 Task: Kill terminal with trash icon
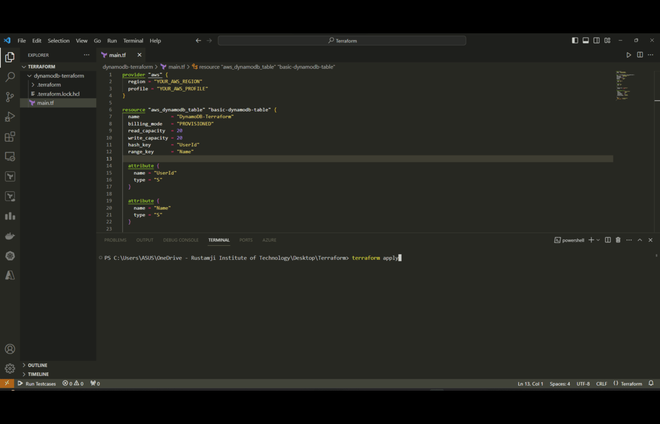point(618,240)
